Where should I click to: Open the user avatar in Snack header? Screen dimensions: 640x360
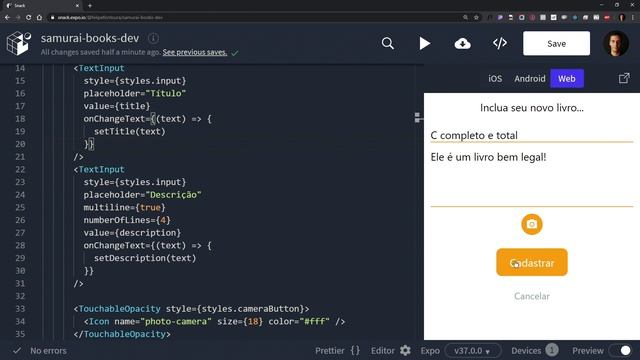[x=616, y=43]
